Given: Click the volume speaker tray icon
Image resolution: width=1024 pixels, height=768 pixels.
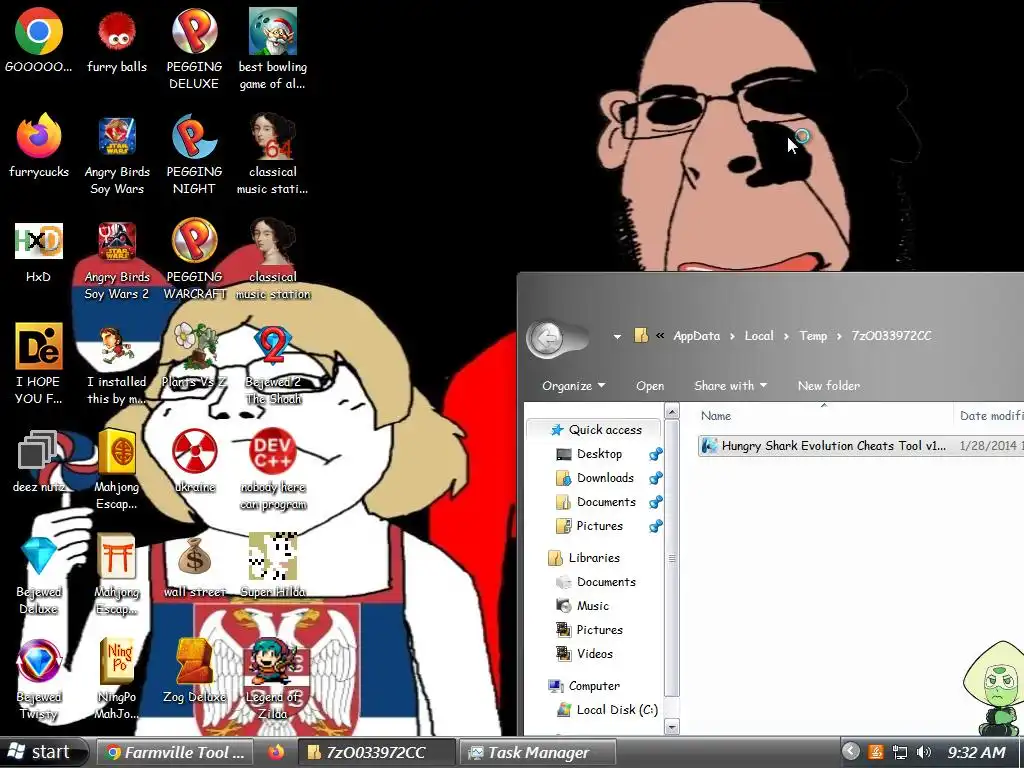Looking at the screenshot, I should point(923,752).
